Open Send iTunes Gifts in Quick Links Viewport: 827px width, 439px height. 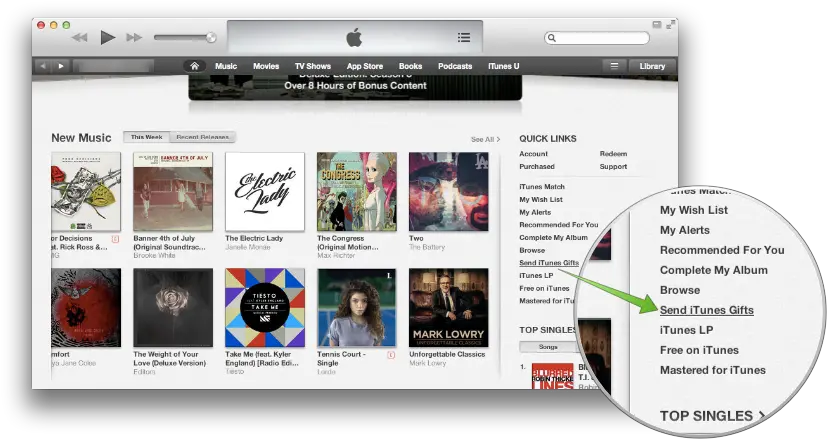coord(549,263)
